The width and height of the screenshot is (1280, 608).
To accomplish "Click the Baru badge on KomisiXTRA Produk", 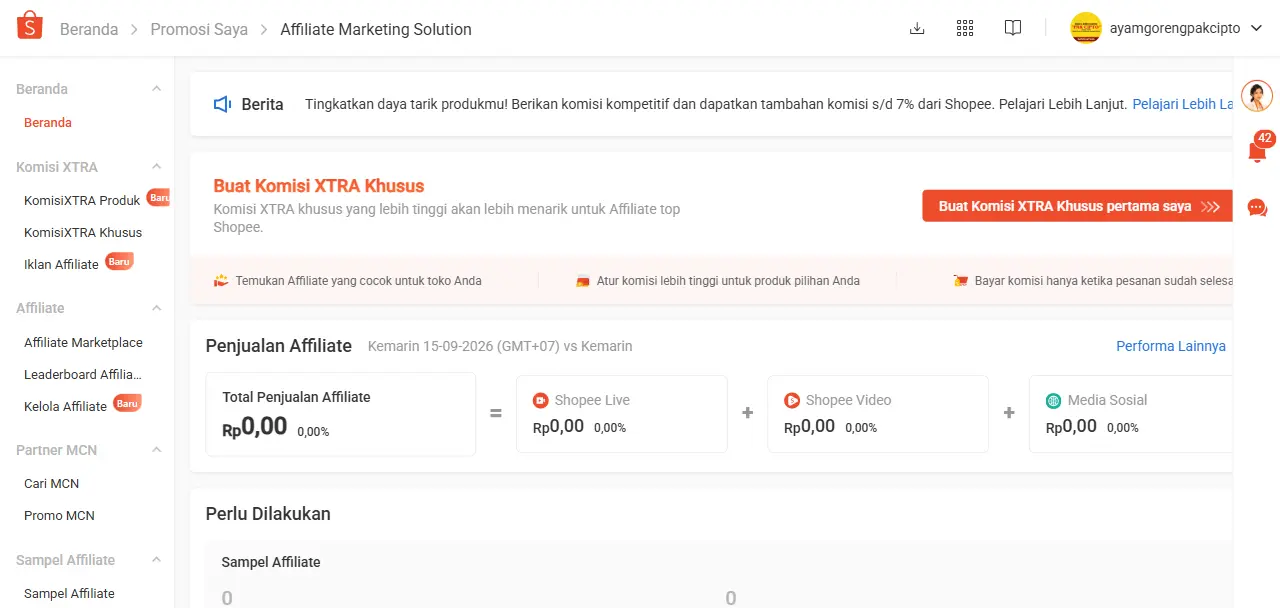I will tap(159, 198).
